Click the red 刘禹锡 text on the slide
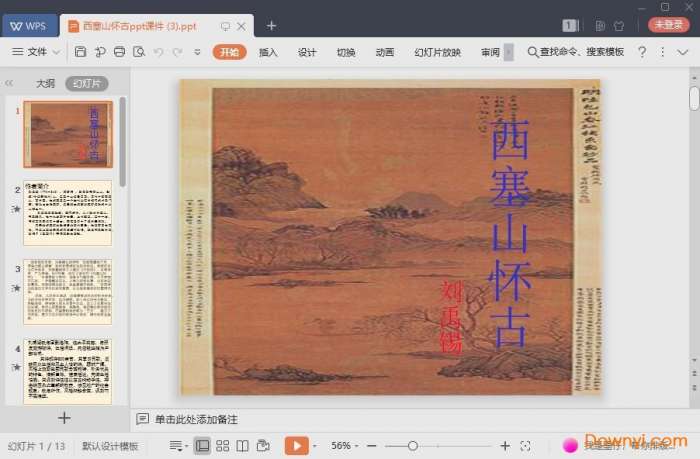This screenshot has height=459, width=700. 450,317
